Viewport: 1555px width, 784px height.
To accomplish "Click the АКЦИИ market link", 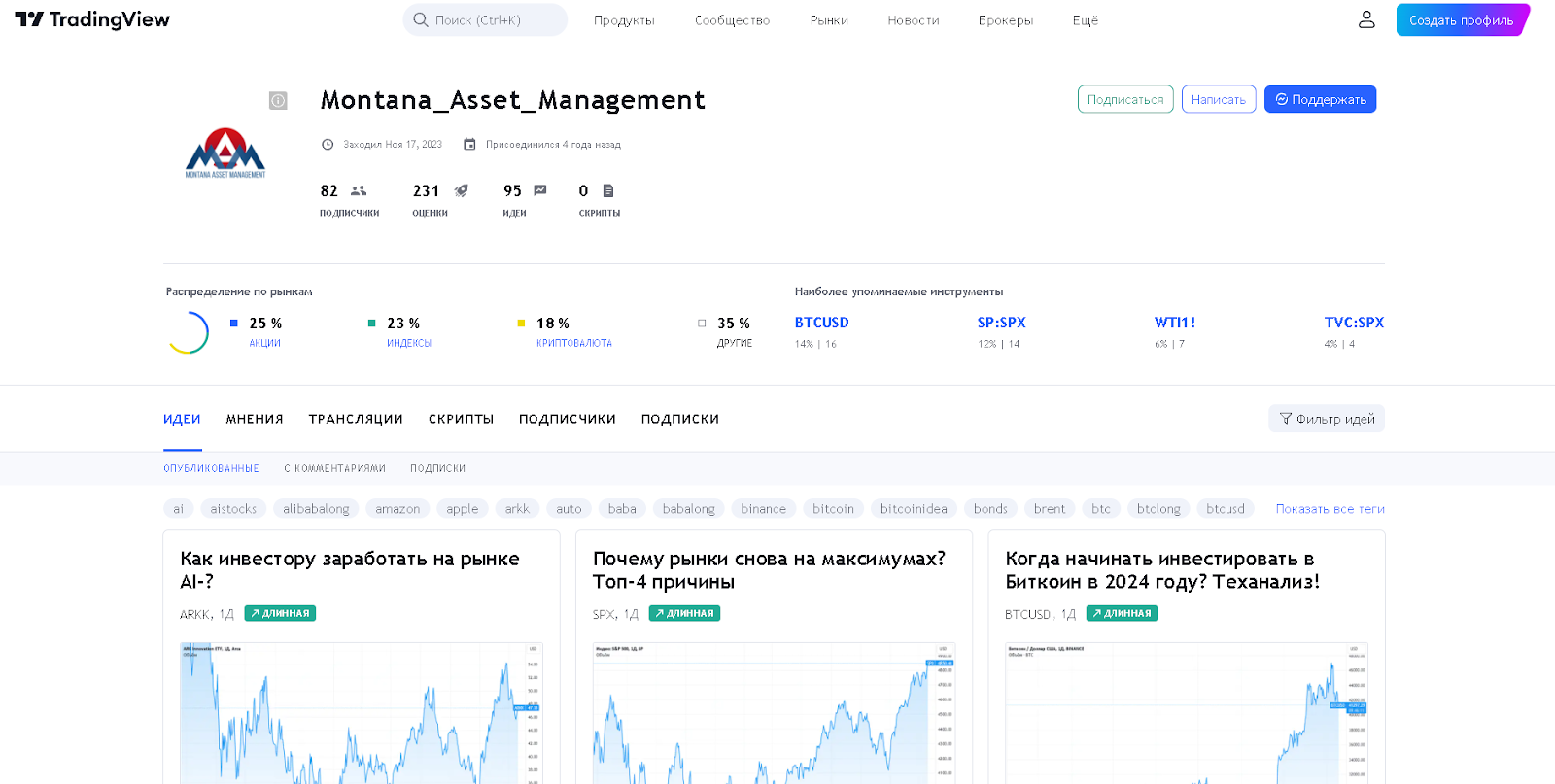I will (x=264, y=343).
